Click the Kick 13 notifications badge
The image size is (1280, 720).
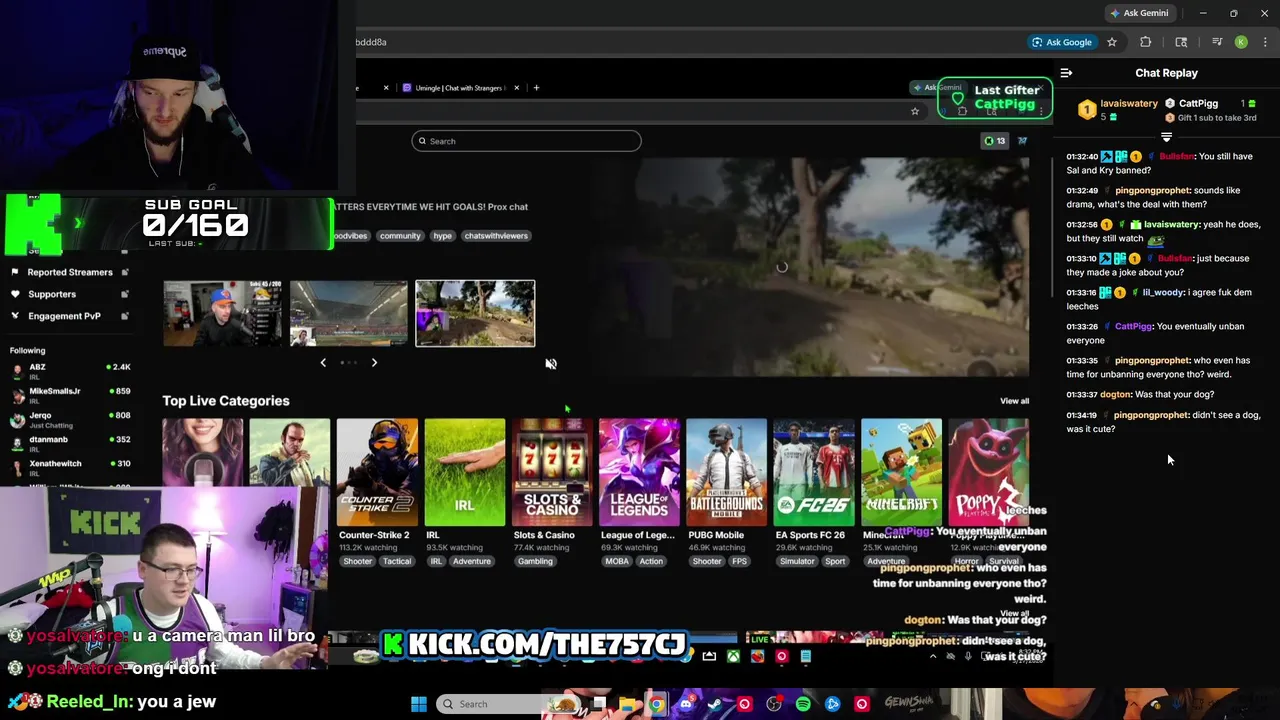click(995, 141)
